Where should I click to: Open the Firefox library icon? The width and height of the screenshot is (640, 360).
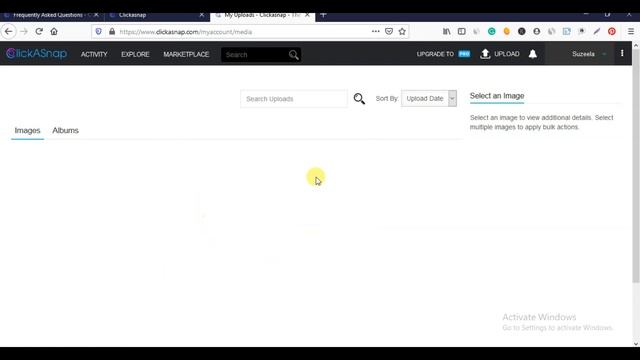pos(447,31)
